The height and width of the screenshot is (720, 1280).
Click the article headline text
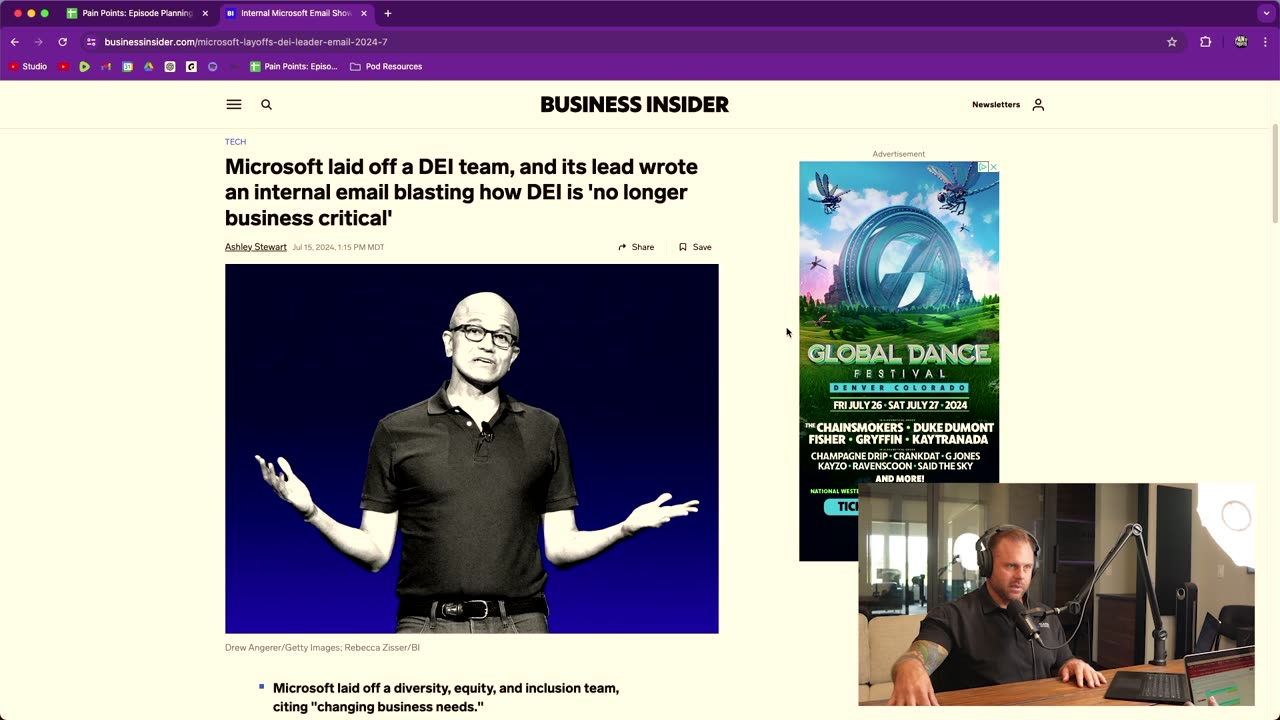coord(461,192)
